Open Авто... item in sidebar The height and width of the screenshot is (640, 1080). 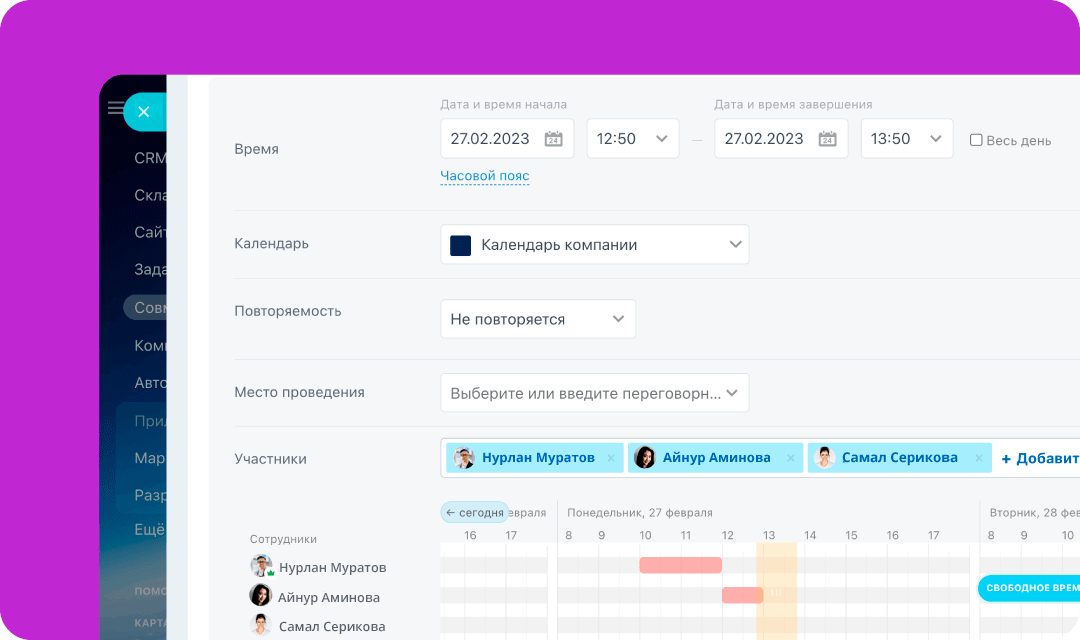pyautogui.click(x=150, y=383)
